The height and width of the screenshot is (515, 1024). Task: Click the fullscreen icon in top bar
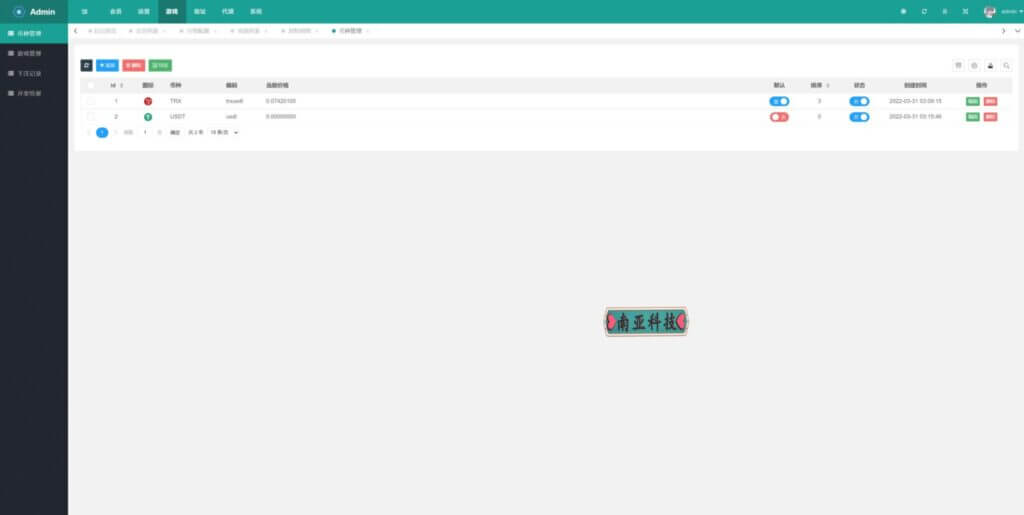tap(965, 12)
